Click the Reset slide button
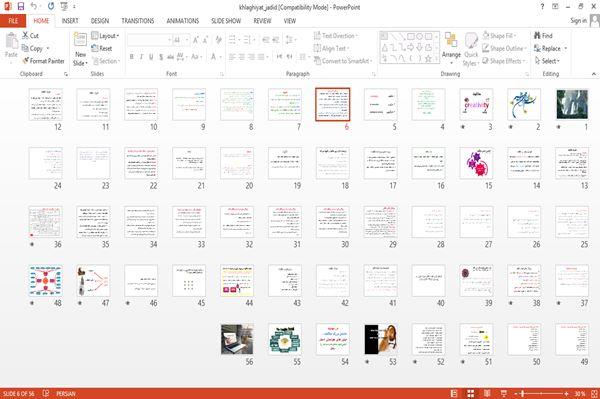 pos(102,48)
